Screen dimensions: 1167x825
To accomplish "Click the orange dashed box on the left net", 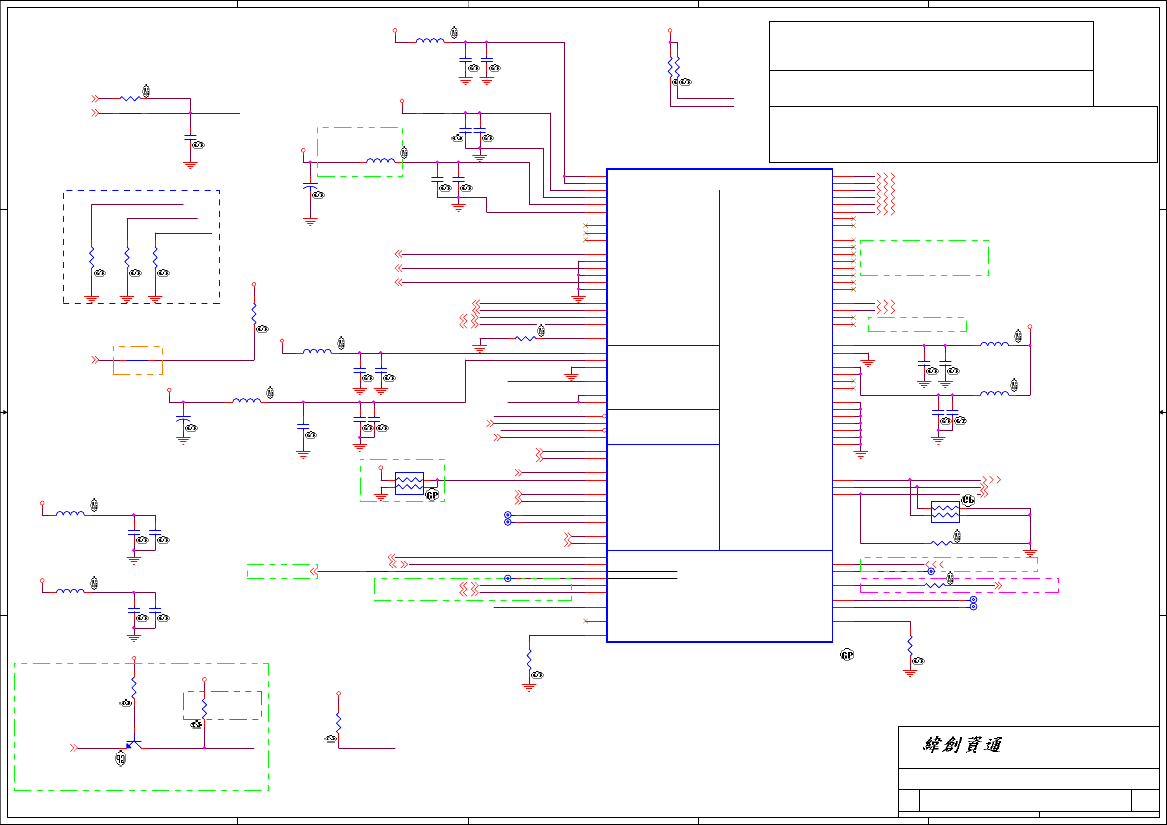I will tap(138, 360).
